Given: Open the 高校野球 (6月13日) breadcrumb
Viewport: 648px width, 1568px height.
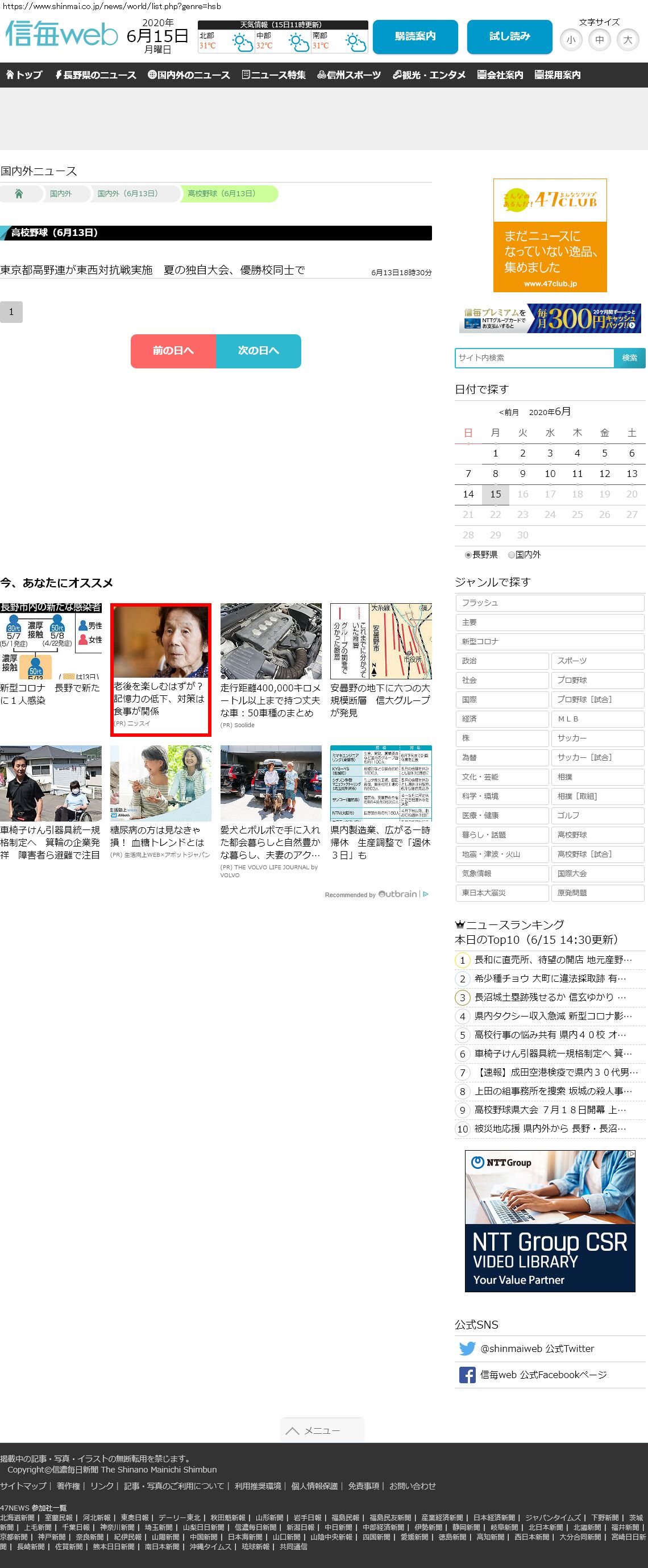Looking at the screenshot, I should click(x=222, y=193).
